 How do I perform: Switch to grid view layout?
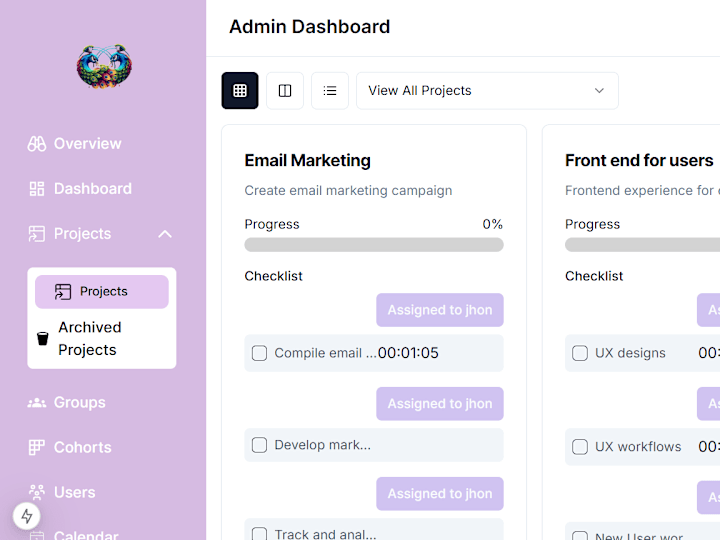(x=240, y=90)
